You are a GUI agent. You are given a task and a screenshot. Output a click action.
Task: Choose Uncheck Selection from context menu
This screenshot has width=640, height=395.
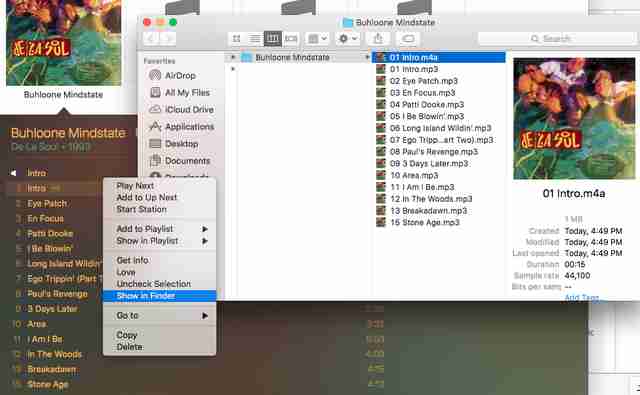click(x=160, y=284)
